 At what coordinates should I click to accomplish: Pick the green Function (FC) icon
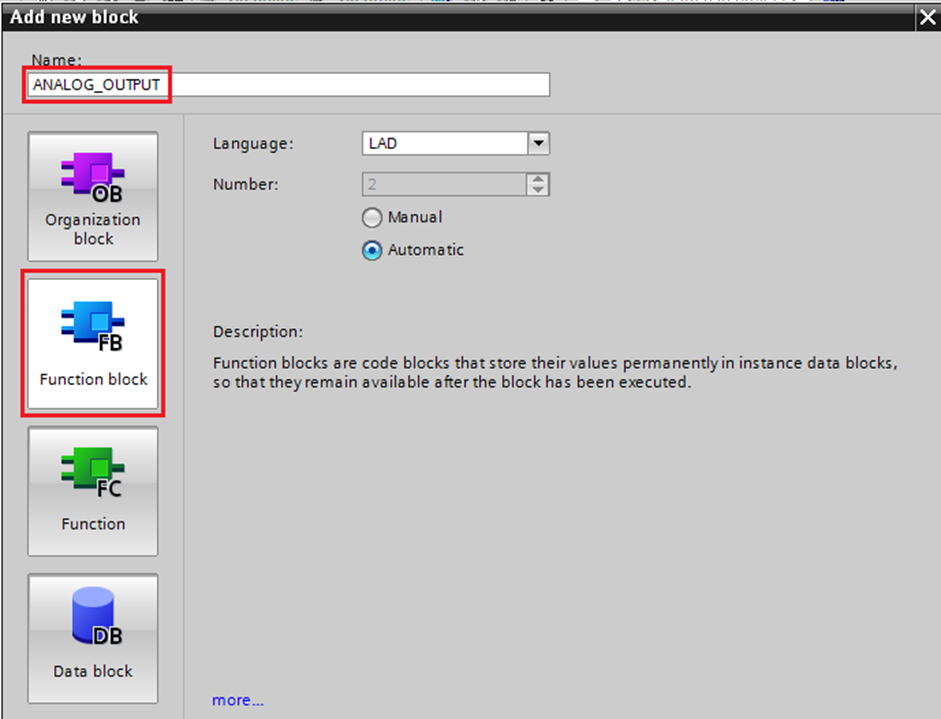(x=92, y=471)
